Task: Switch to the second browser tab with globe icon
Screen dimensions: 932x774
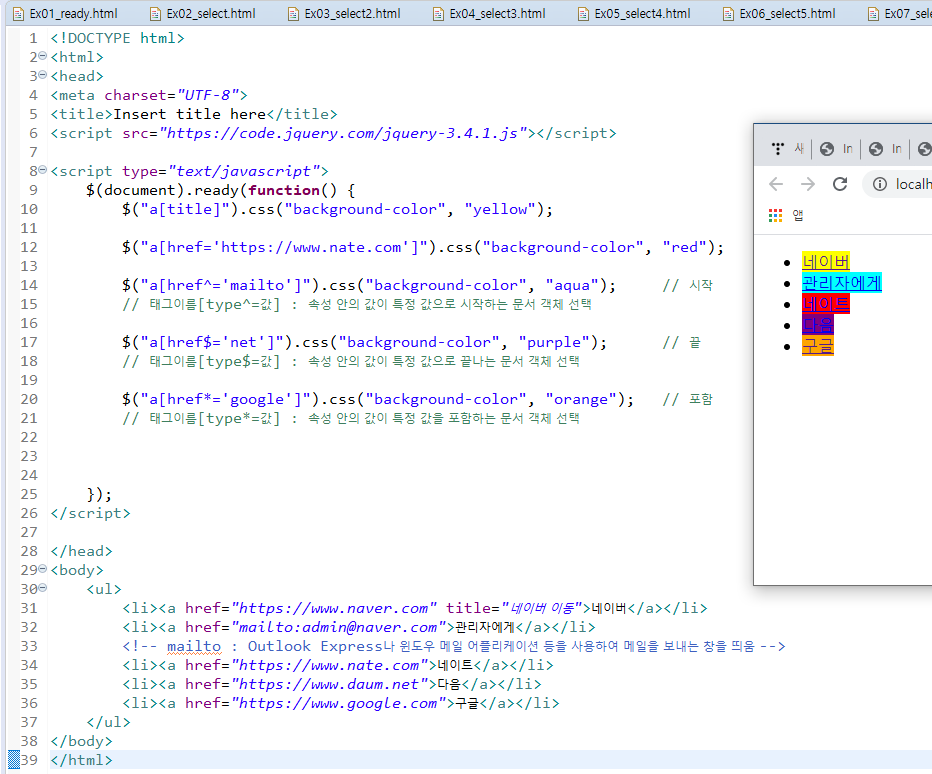Action: click(836, 149)
